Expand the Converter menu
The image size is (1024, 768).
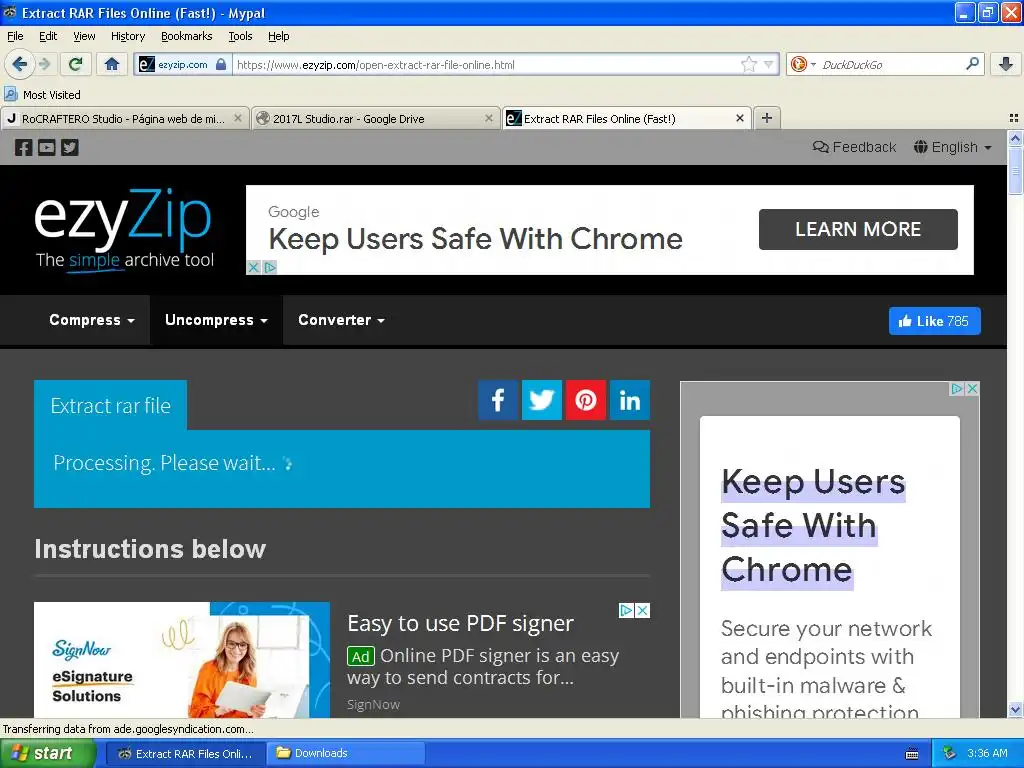click(x=341, y=320)
